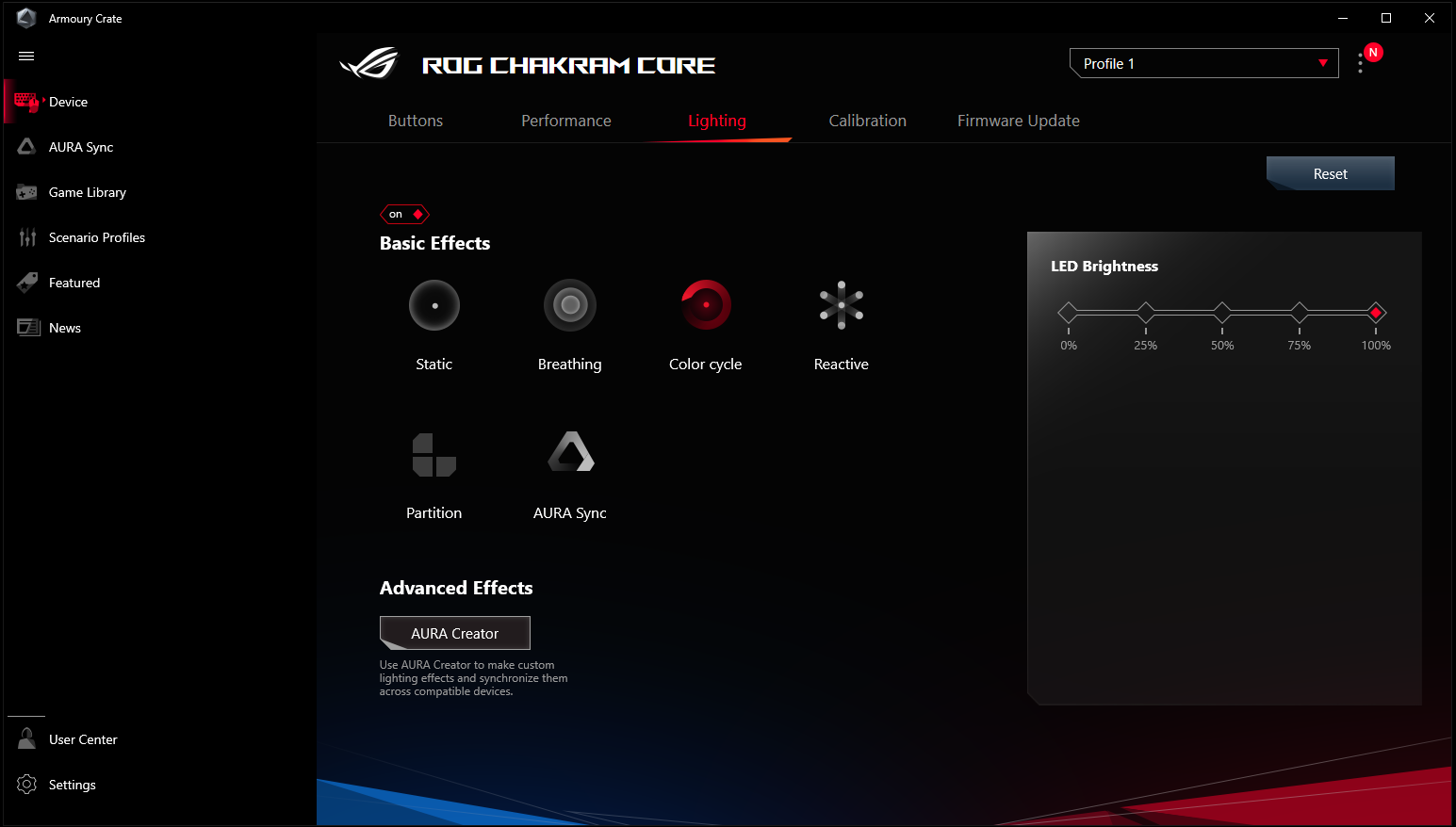
Task: Click the red N notification badge
Action: [1373, 53]
